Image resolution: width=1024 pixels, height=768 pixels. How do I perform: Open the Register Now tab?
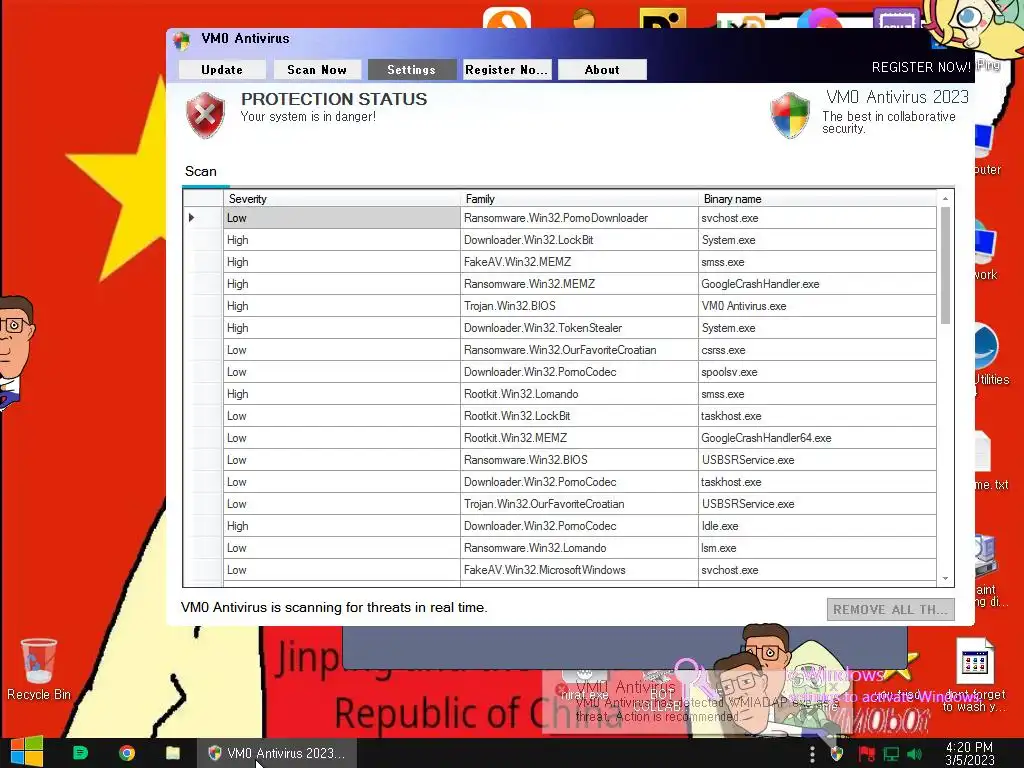coord(507,70)
